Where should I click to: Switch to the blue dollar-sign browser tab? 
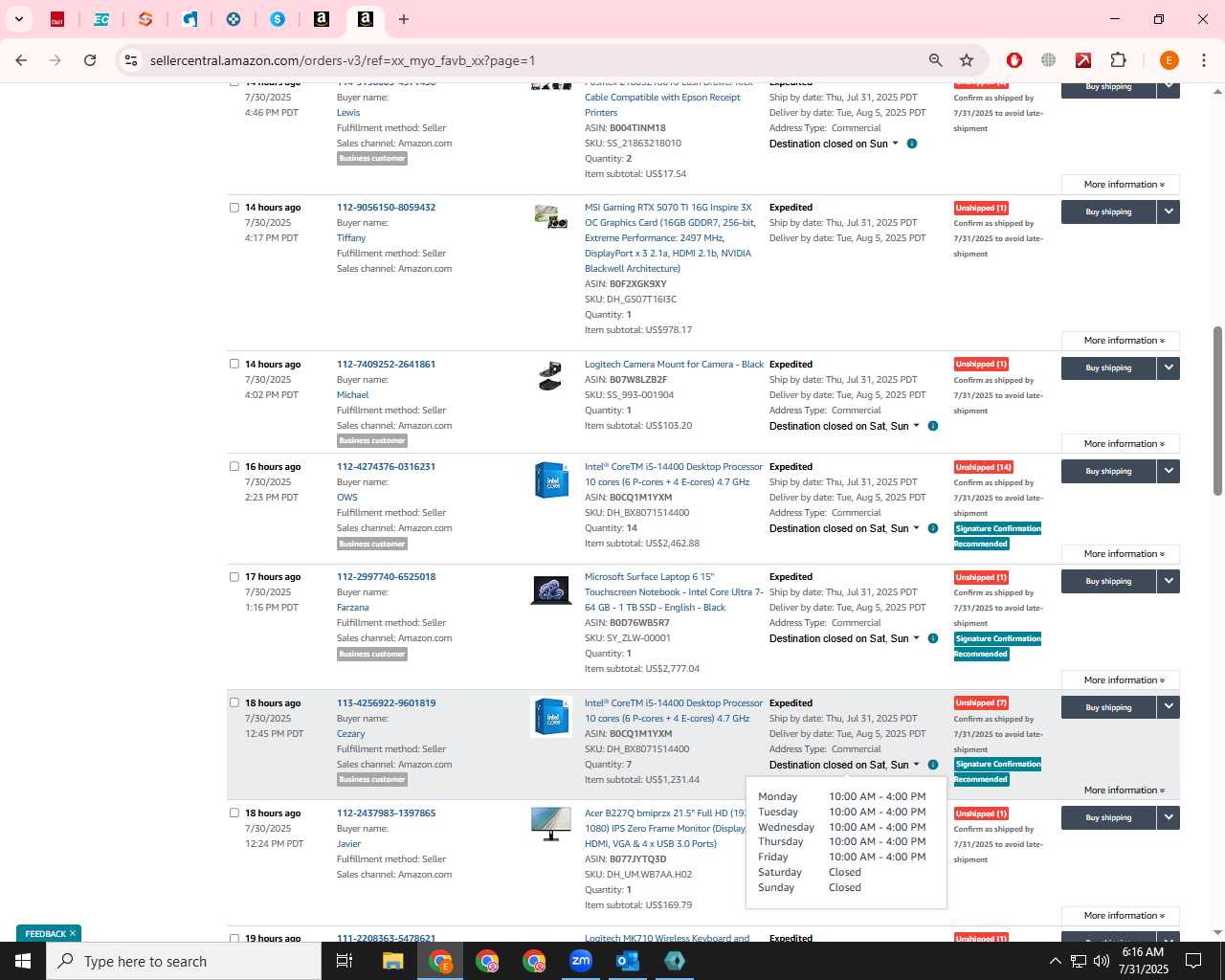278,19
